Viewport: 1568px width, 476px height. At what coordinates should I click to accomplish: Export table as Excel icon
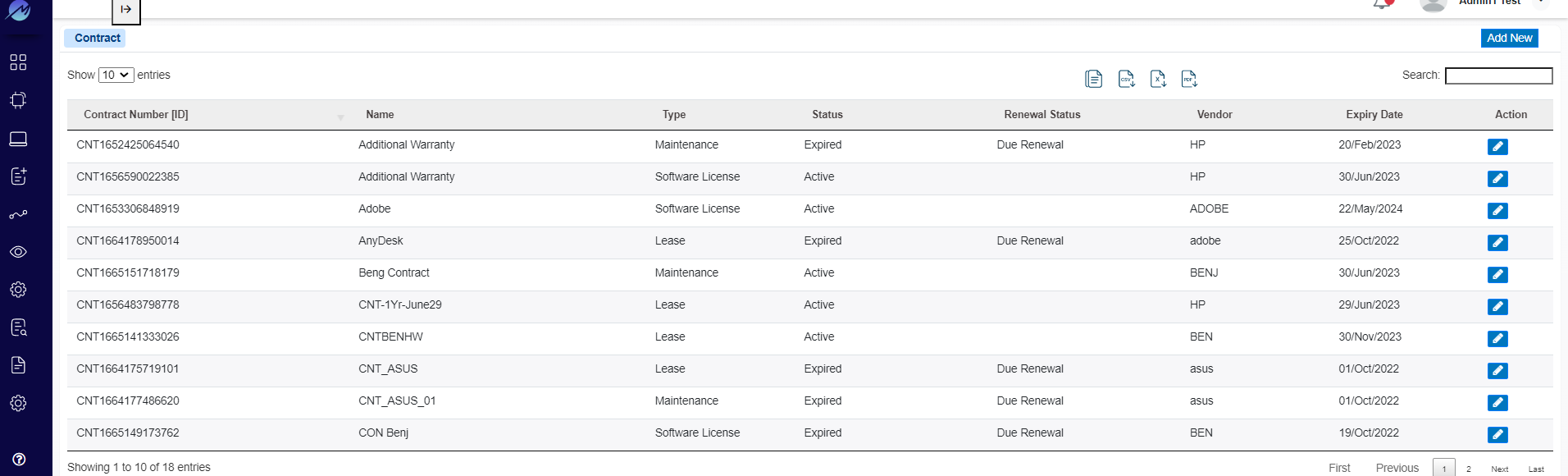(1158, 79)
